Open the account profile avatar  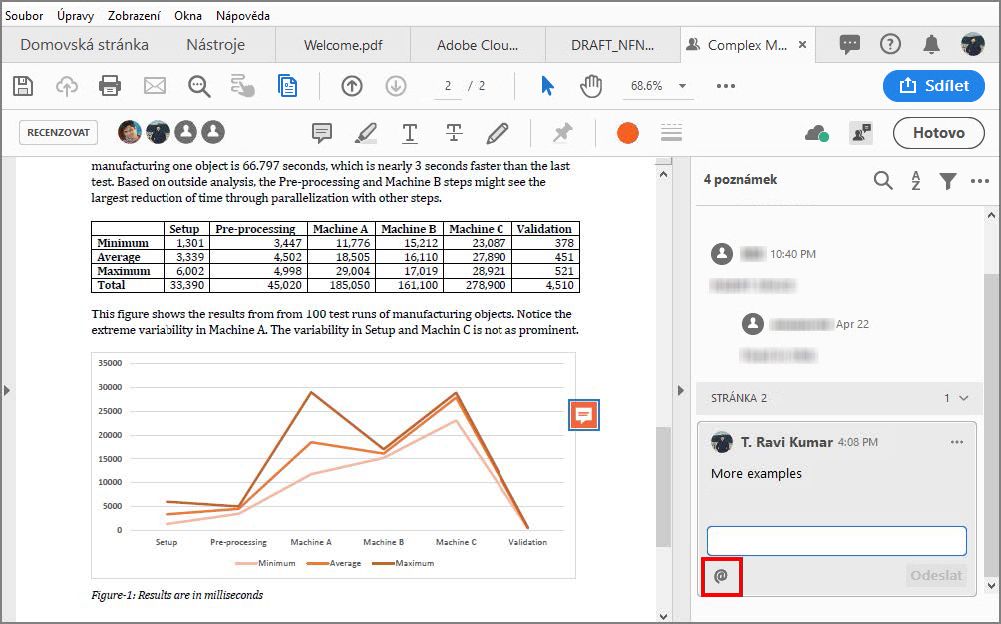[x=972, y=44]
